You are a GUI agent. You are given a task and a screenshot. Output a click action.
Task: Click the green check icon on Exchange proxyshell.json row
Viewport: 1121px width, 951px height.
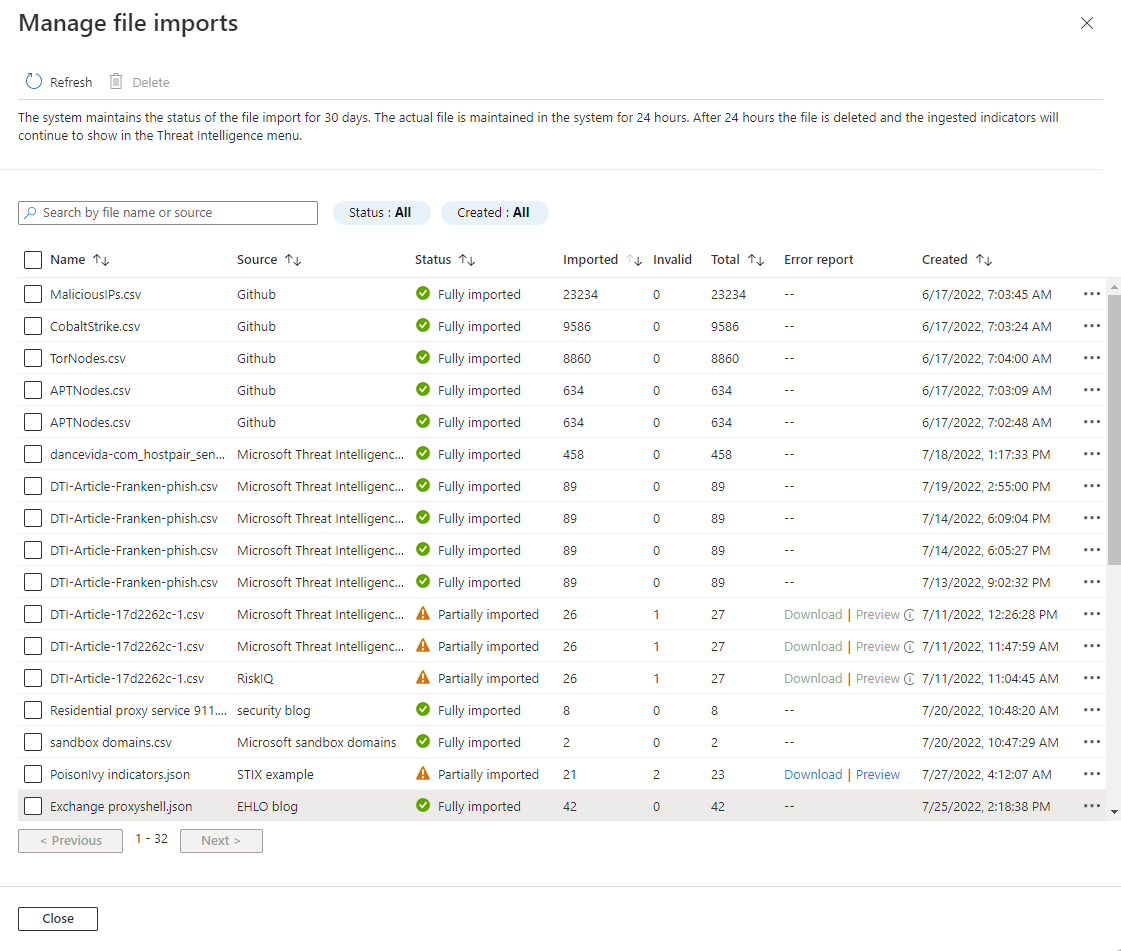click(424, 806)
